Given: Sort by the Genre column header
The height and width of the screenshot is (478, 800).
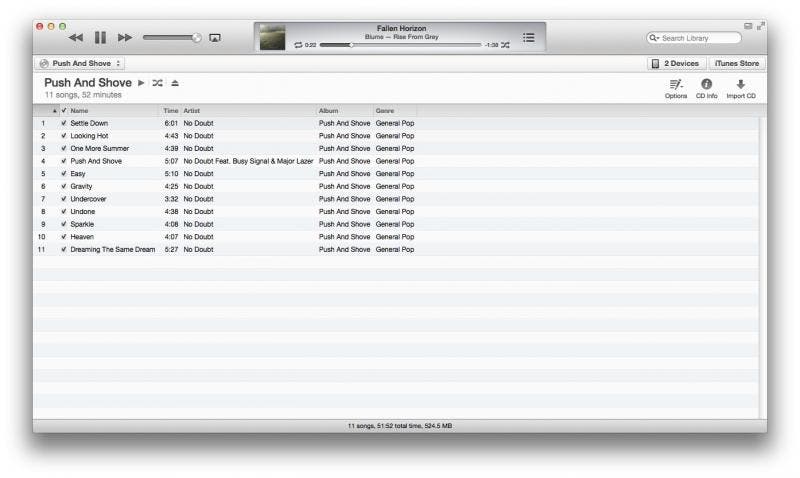Looking at the screenshot, I should point(395,111).
